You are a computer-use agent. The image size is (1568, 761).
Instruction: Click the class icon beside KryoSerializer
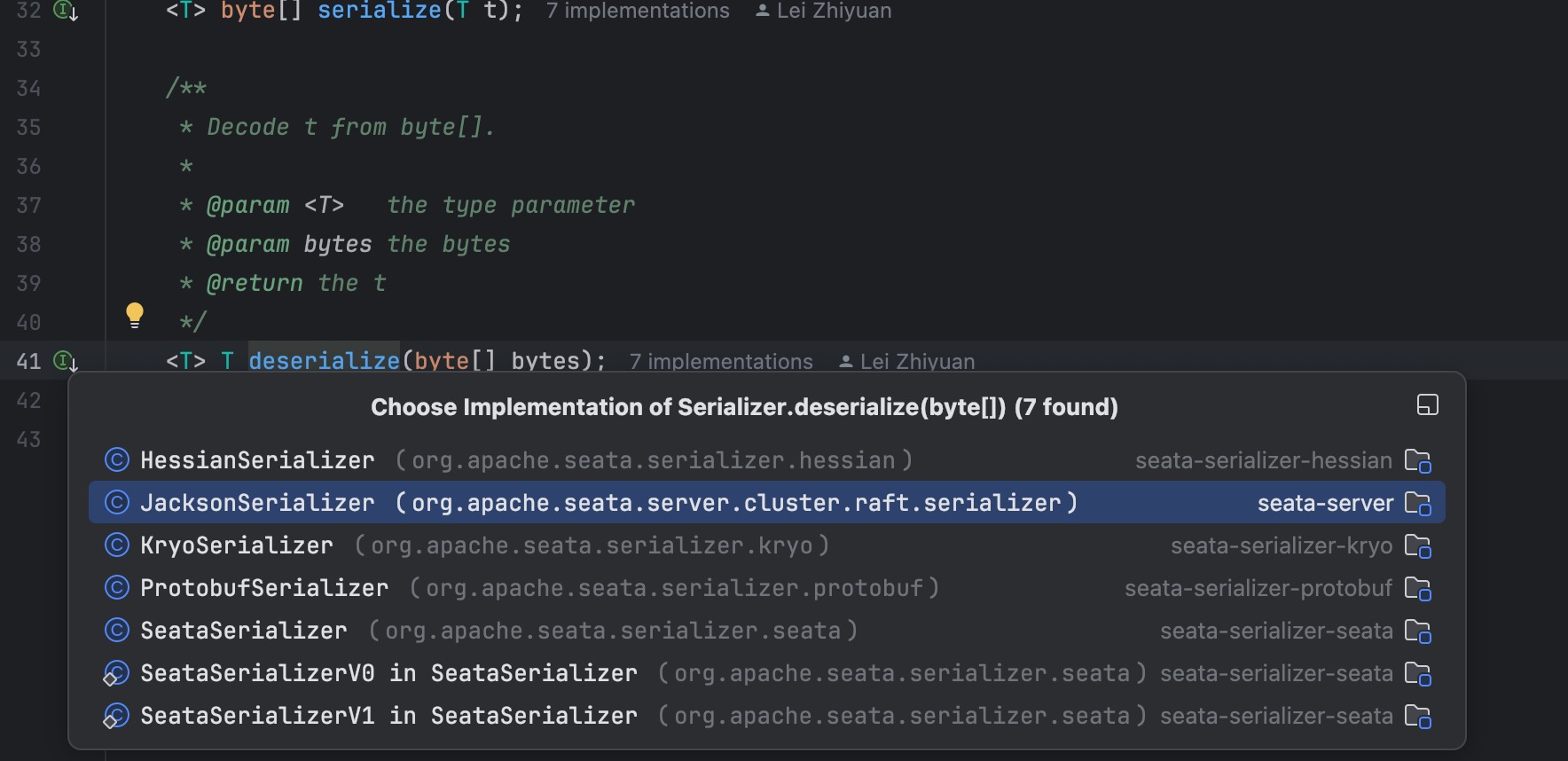point(117,545)
